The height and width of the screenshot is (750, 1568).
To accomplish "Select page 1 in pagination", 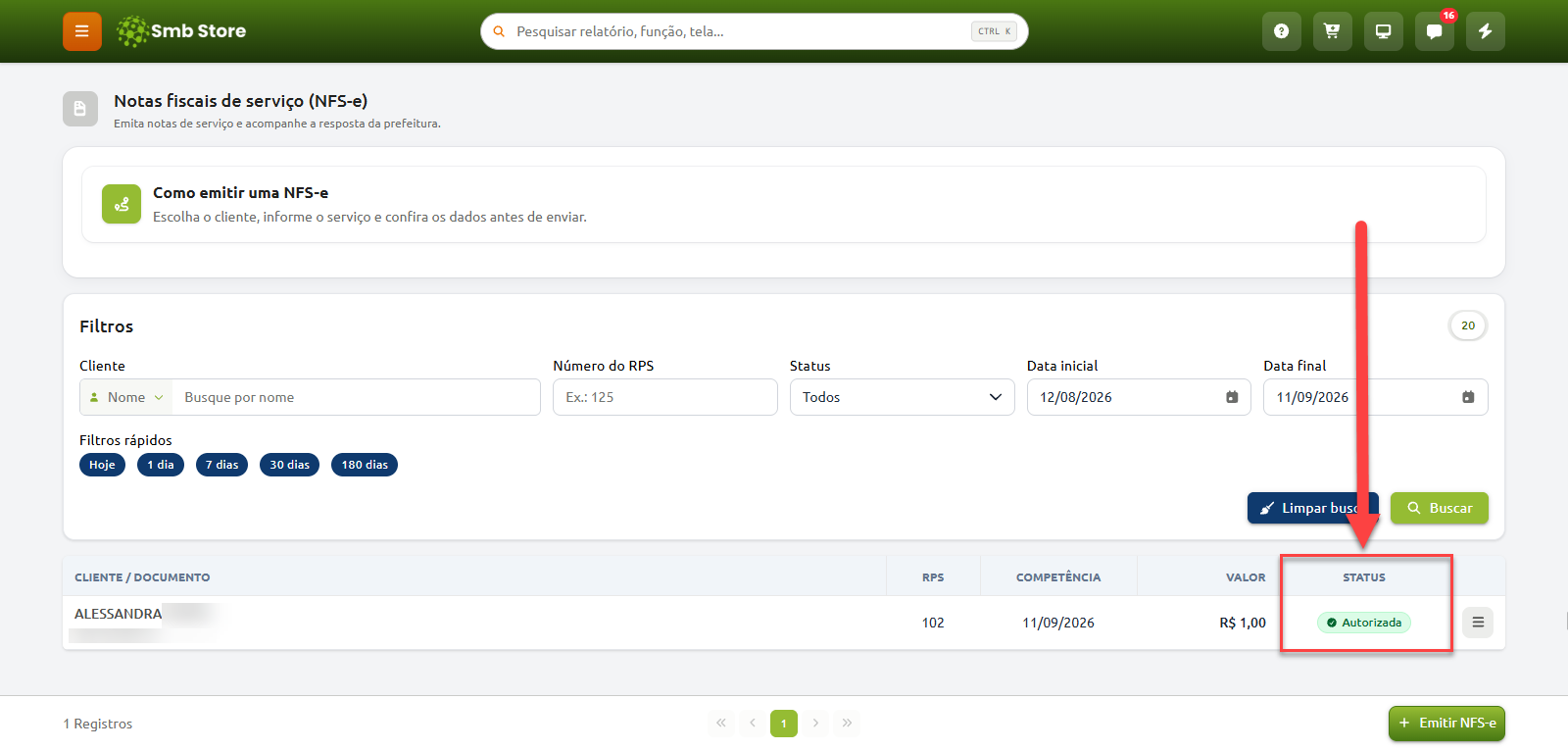I will tap(784, 724).
